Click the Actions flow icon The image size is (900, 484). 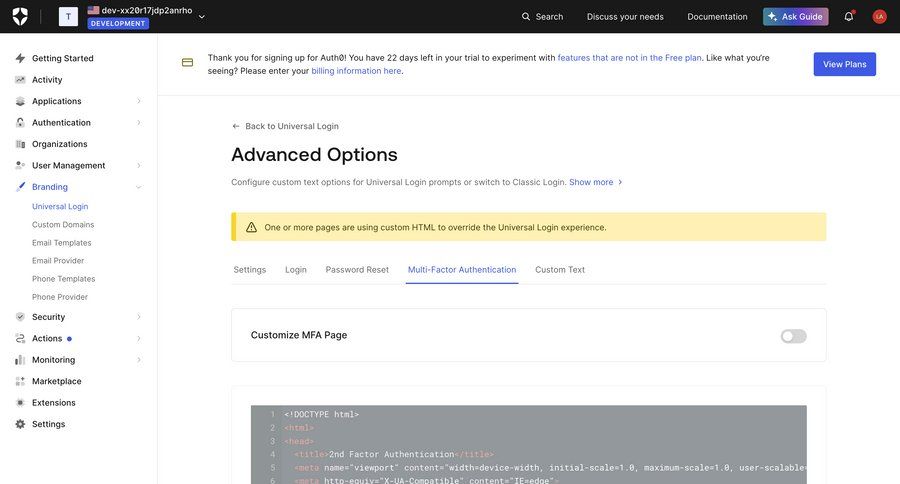click(x=20, y=339)
